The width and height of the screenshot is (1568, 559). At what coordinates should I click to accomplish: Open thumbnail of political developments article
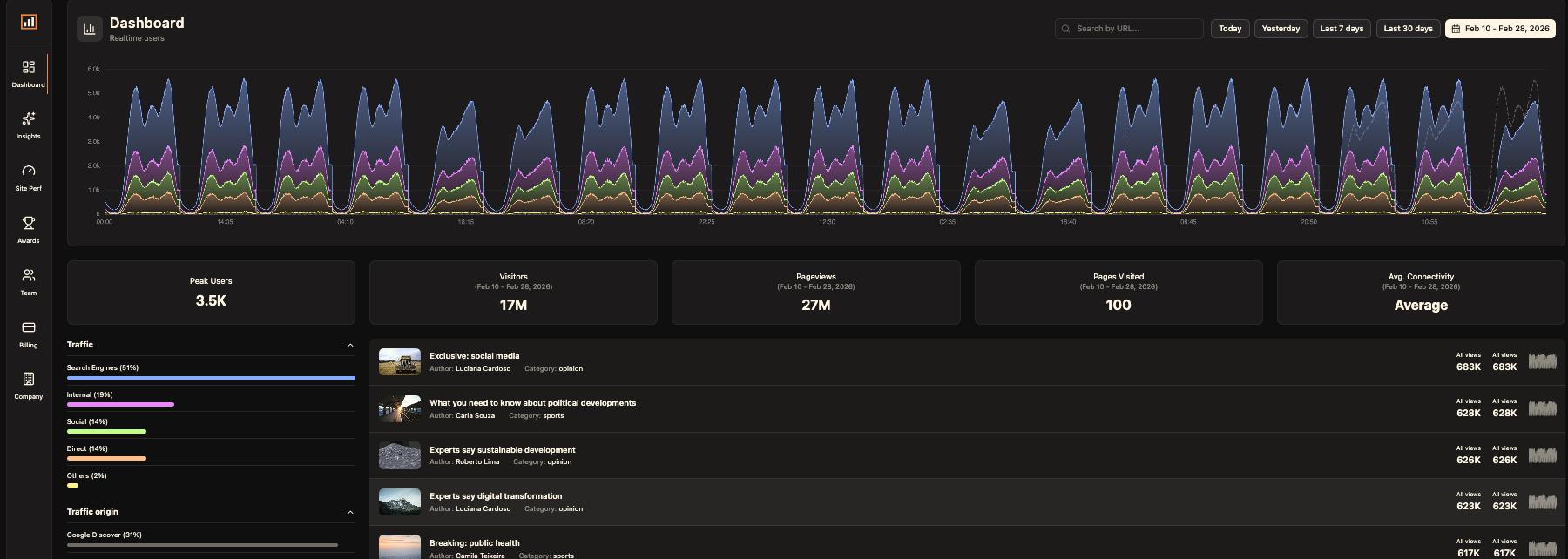400,409
